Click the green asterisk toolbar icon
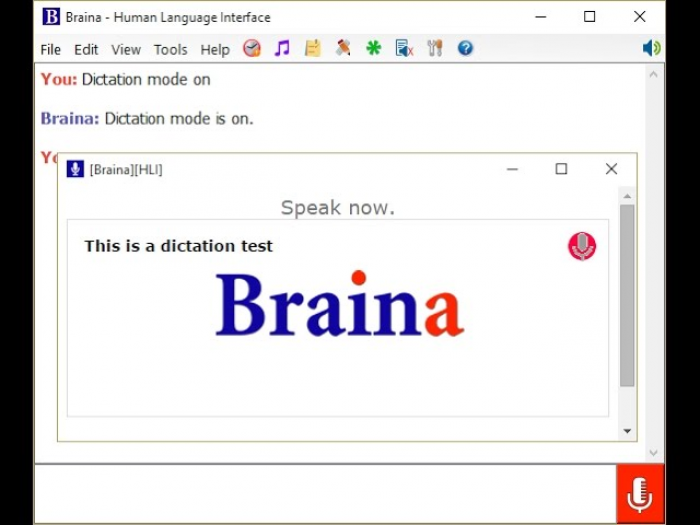The height and width of the screenshot is (525, 700). pyautogui.click(x=373, y=48)
